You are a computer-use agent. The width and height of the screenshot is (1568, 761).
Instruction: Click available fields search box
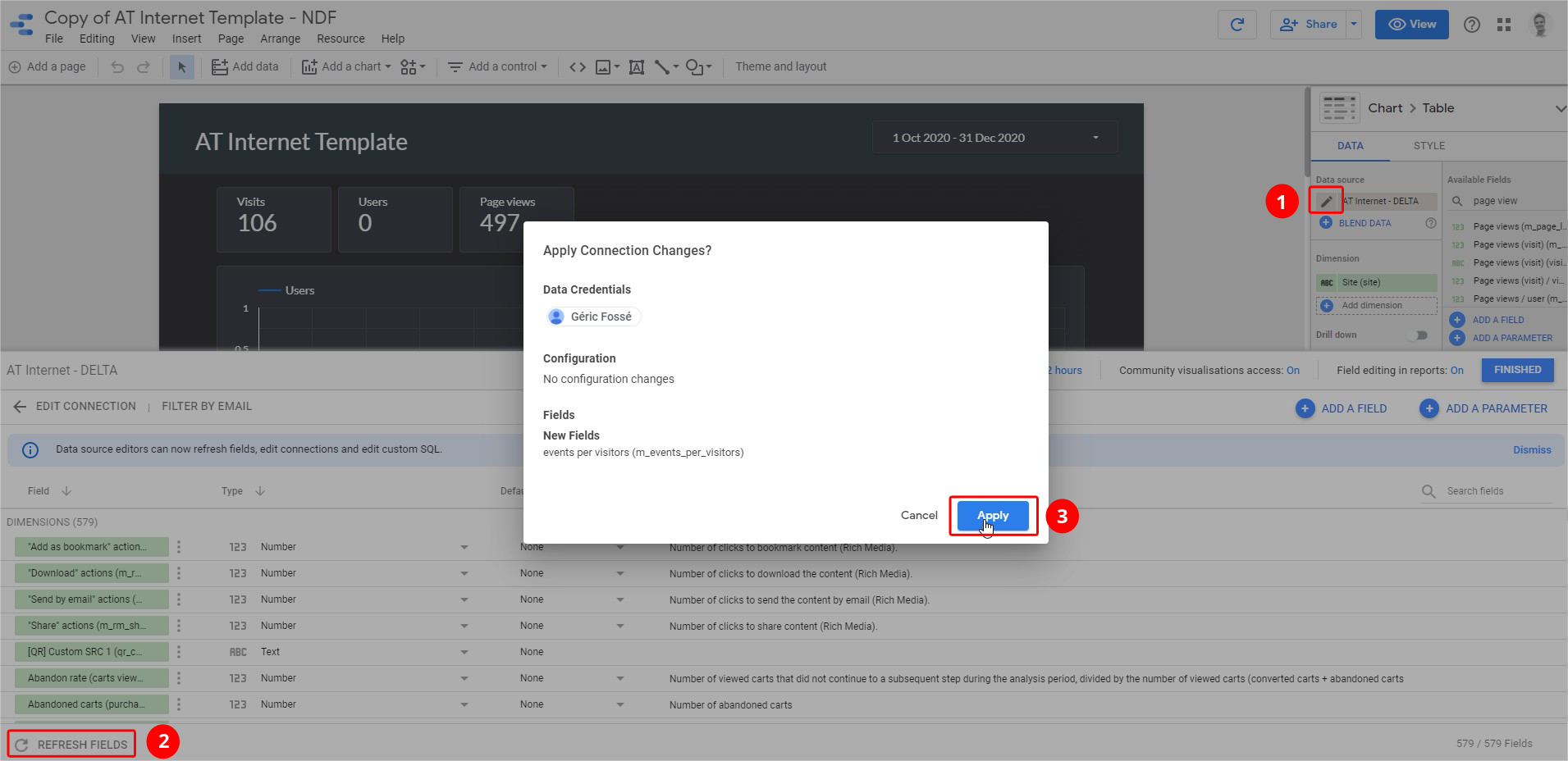[x=1508, y=201]
